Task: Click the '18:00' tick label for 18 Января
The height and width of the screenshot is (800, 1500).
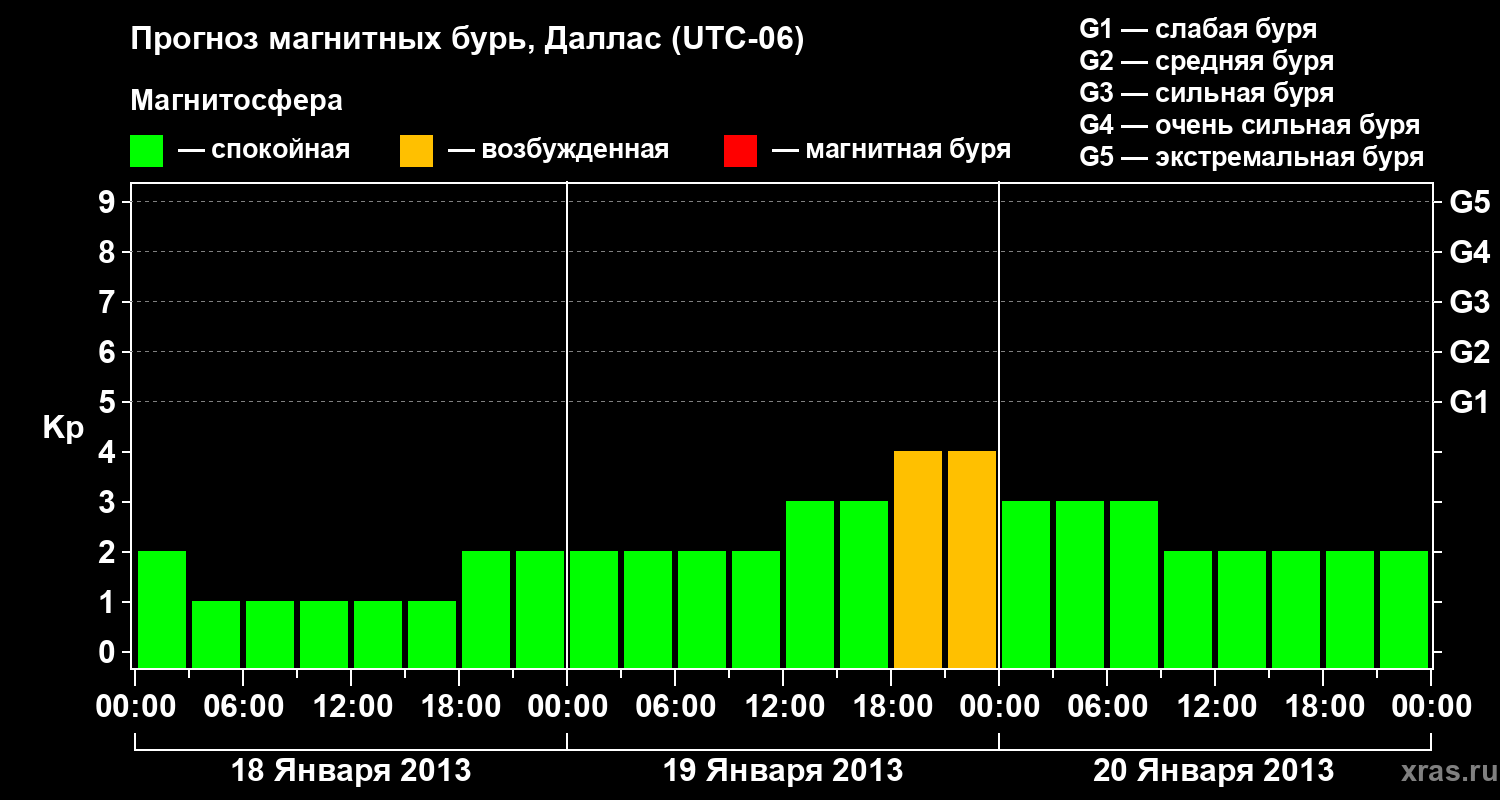Action: point(459,707)
